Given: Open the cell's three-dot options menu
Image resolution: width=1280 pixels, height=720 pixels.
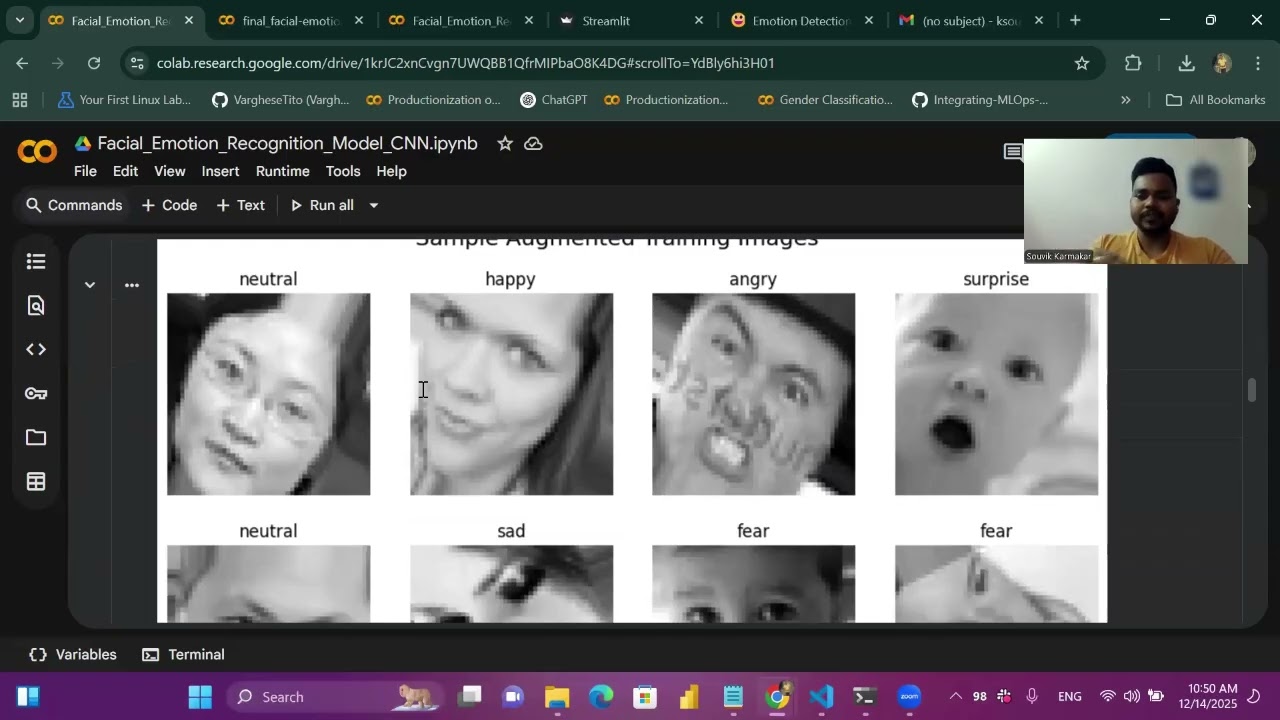Looking at the screenshot, I should (x=131, y=285).
